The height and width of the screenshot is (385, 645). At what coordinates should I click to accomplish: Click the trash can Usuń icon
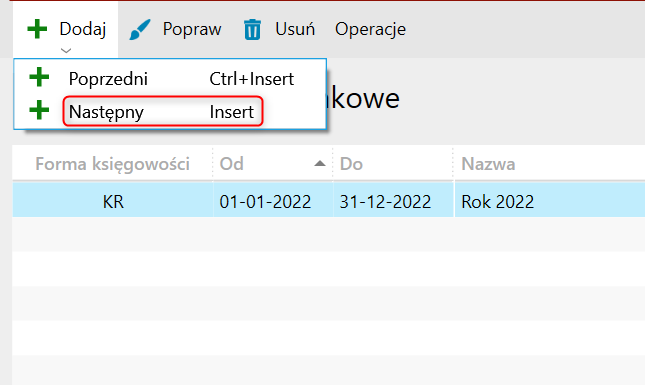252,30
